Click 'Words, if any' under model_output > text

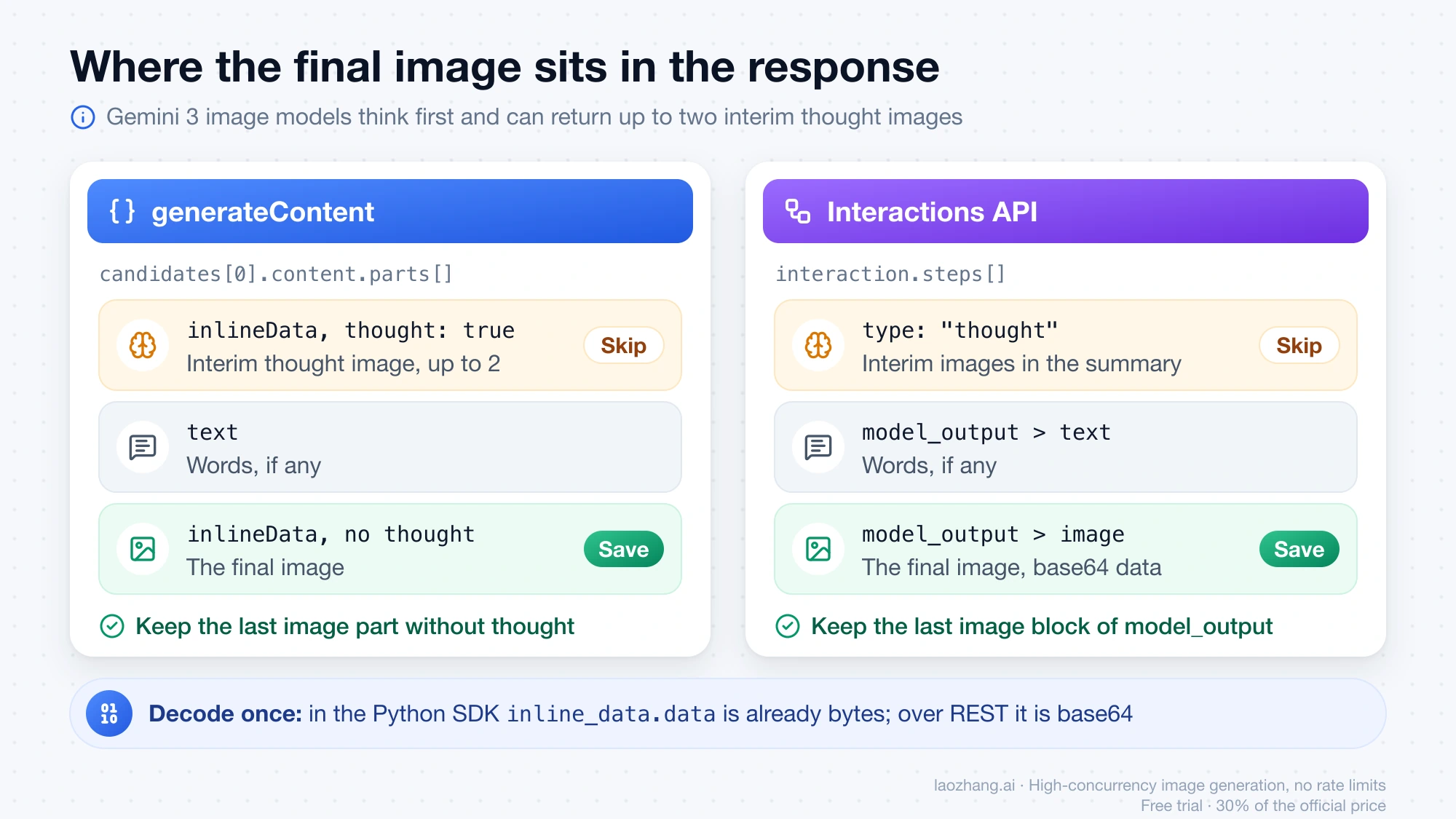[x=930, y=465]
